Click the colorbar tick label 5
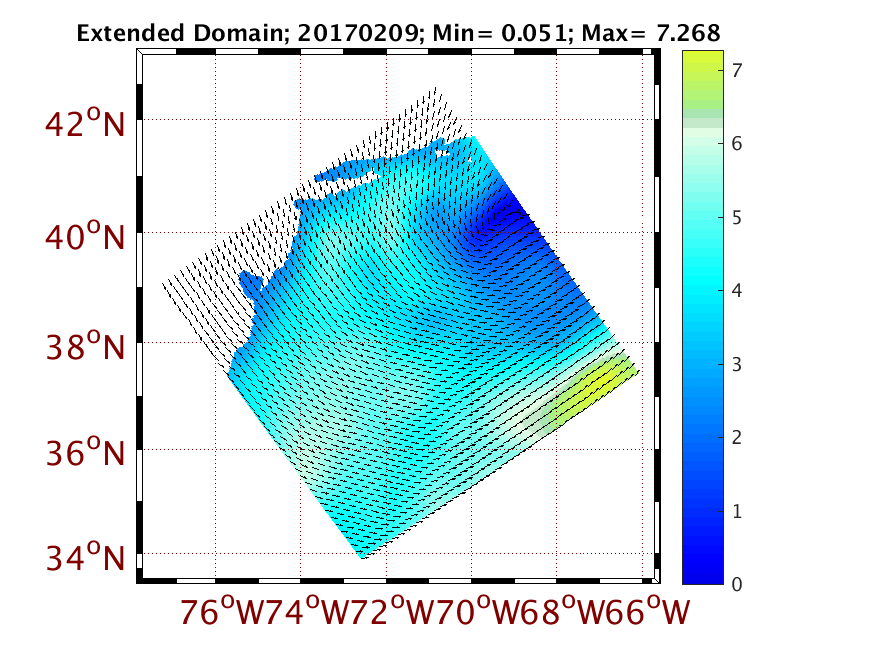The height and width of the screenshot is (655, 874). (x=737, y=217)
